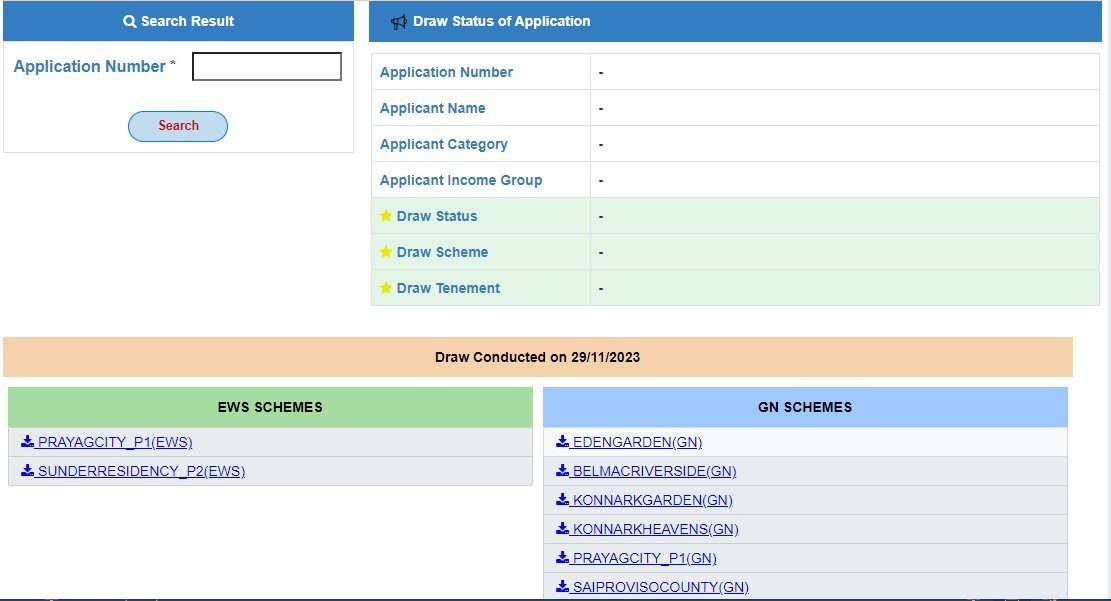The image size is (1111, 601).
Task: Focus the Application Number input field
Action: (x=266, y=67)
